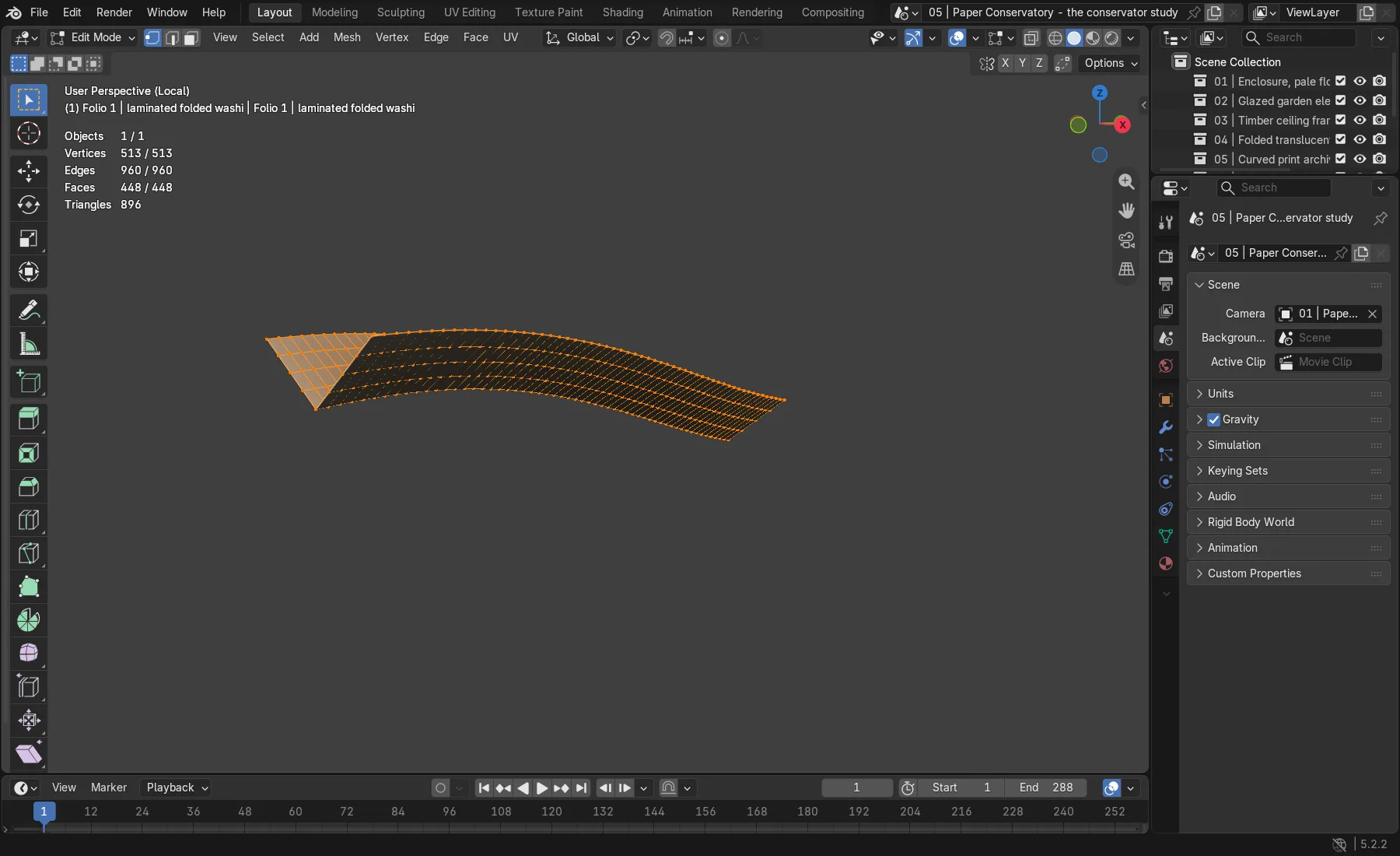Select the Extrude Region tool
Image resolution: width=1400 pixels, height=856 pixels.
29,419
